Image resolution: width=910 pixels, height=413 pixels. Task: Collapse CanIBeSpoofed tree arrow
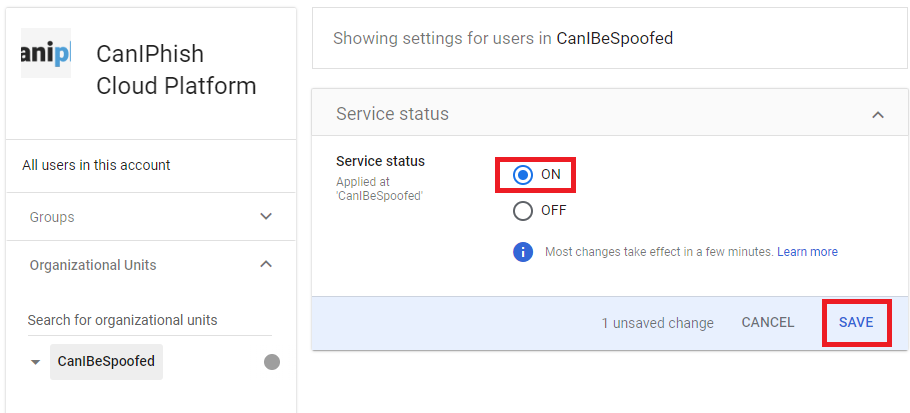(35, 362)
